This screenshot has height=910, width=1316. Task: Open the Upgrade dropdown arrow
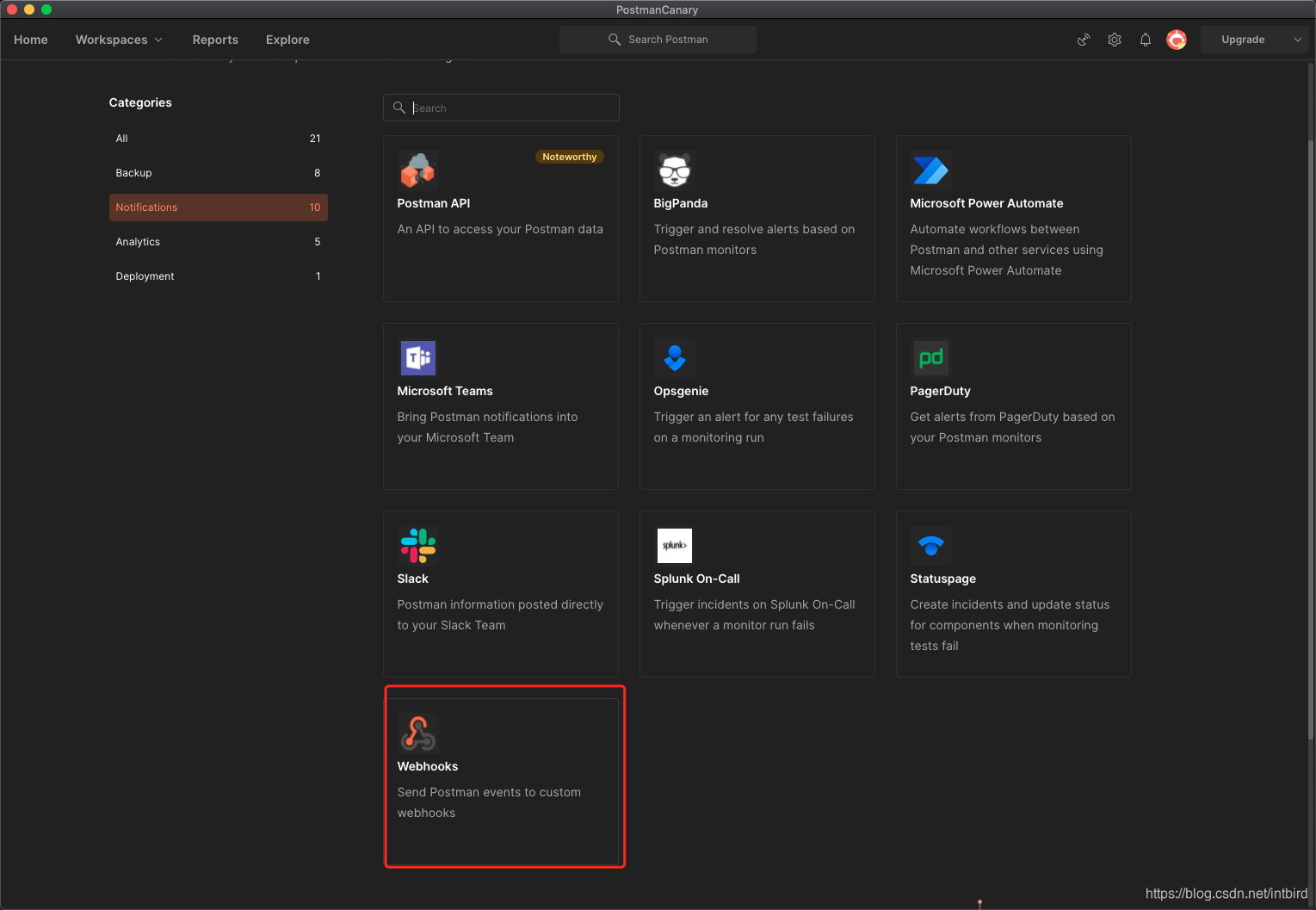[x=1298, y=40]
